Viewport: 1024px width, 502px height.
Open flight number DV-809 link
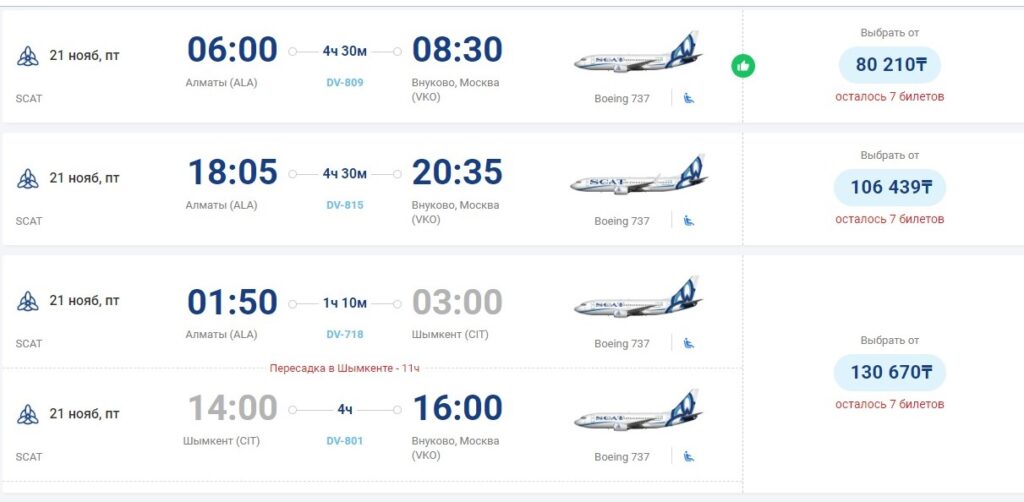click(x=345, y=82)
